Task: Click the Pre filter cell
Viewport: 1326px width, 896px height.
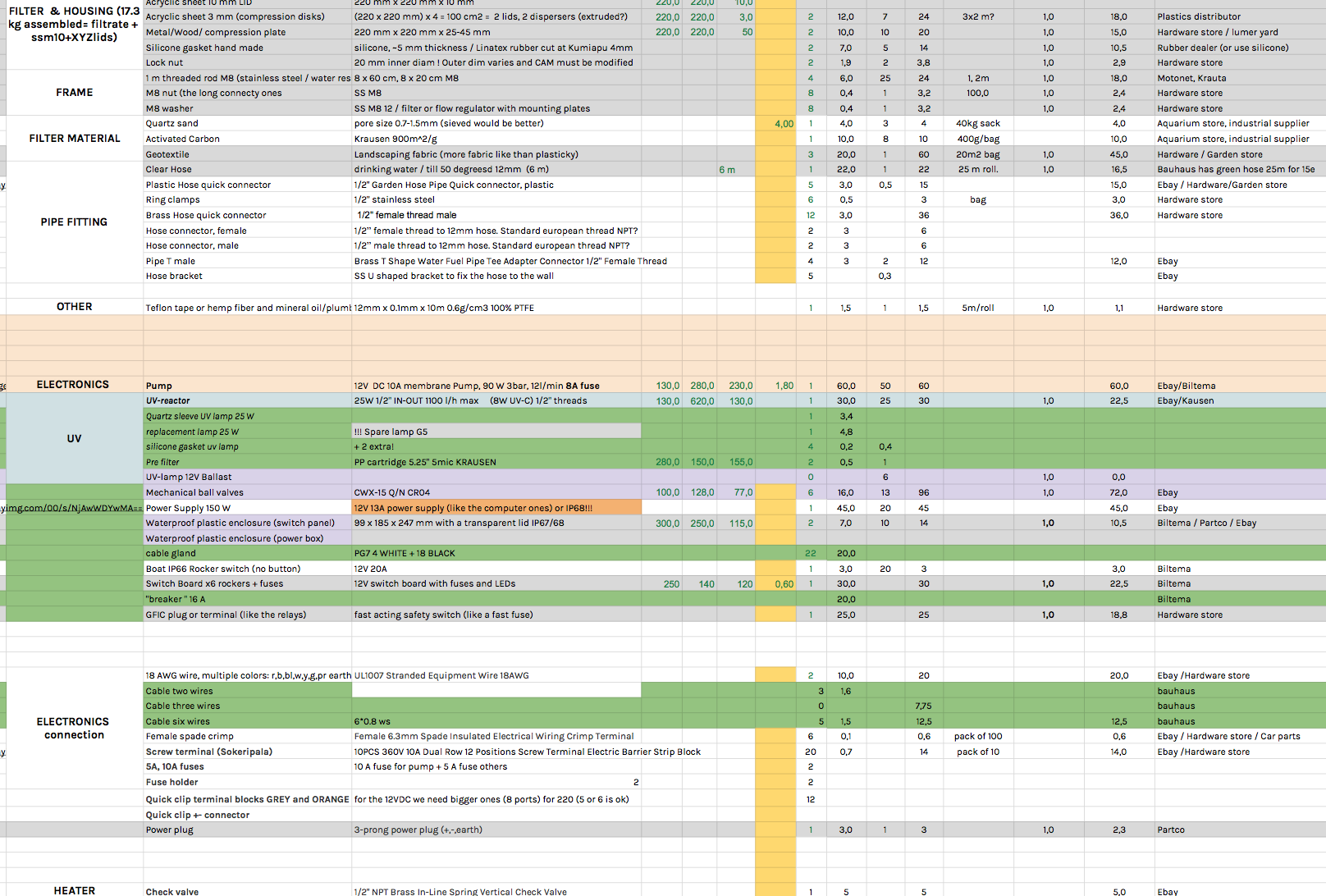Action: [248, 462]
